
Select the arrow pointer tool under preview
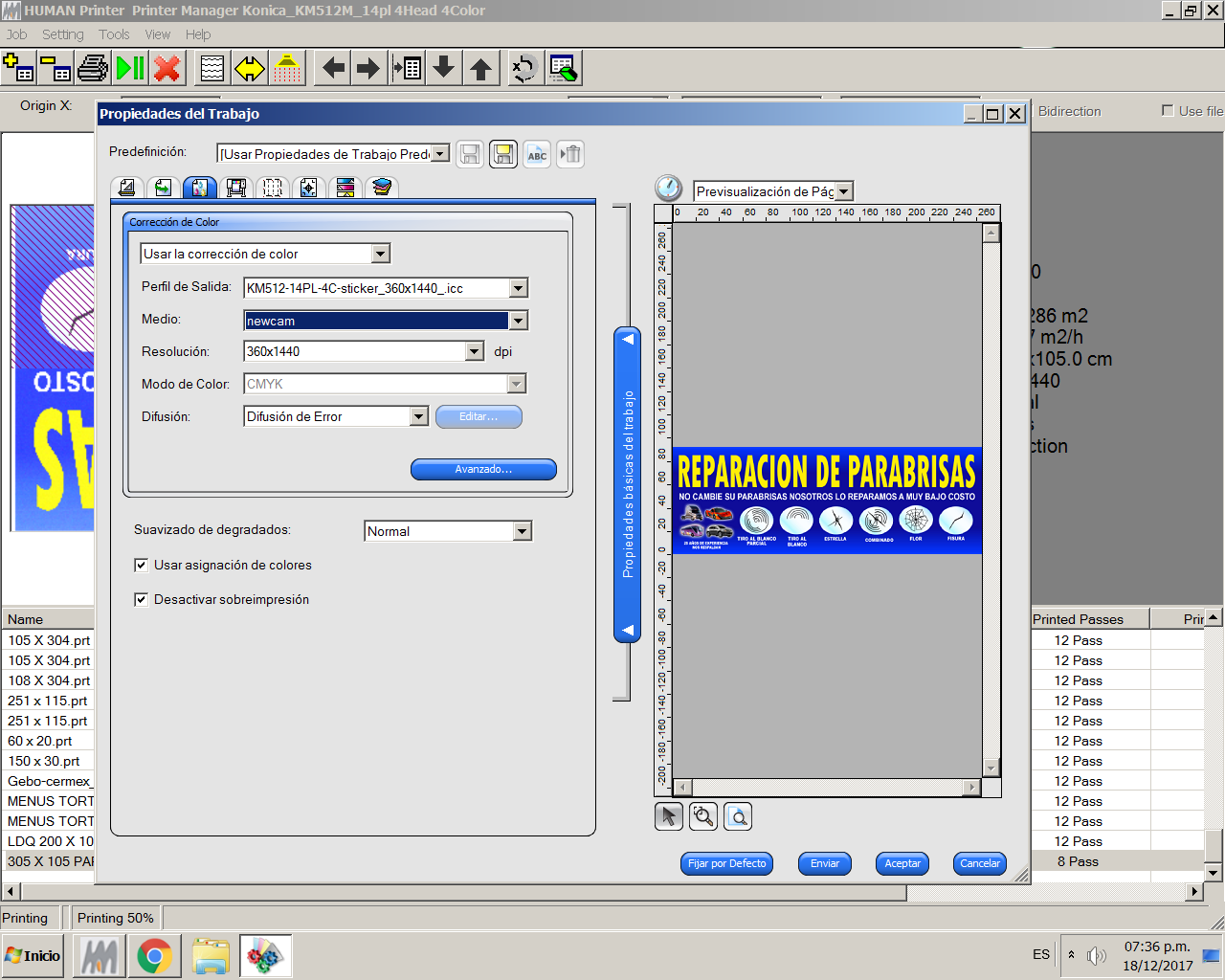(669, 816)
